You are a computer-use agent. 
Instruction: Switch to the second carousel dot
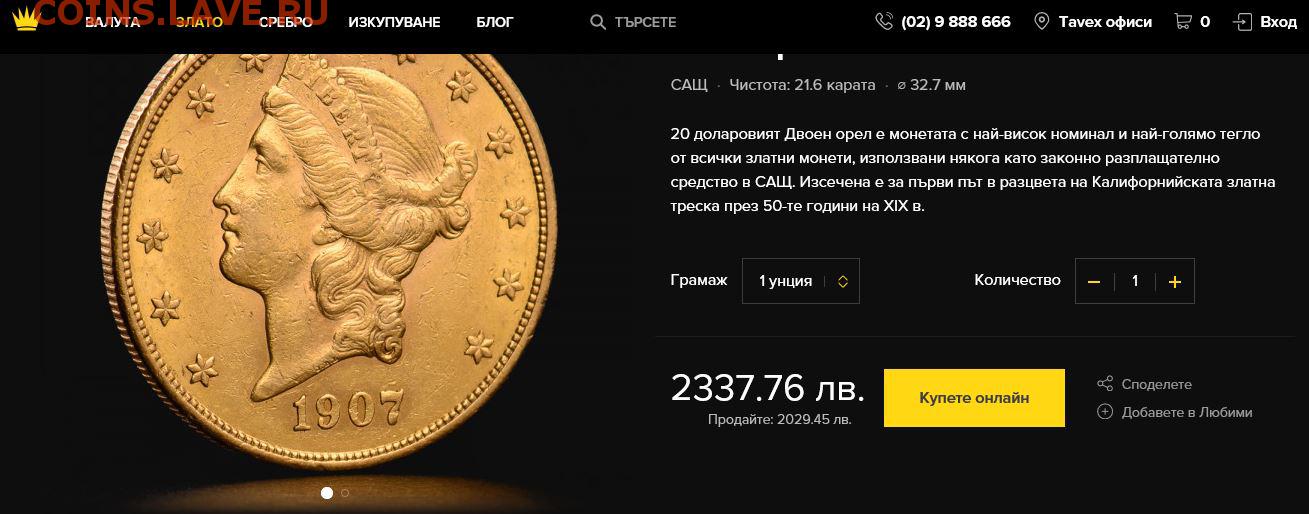click(345, 493)
